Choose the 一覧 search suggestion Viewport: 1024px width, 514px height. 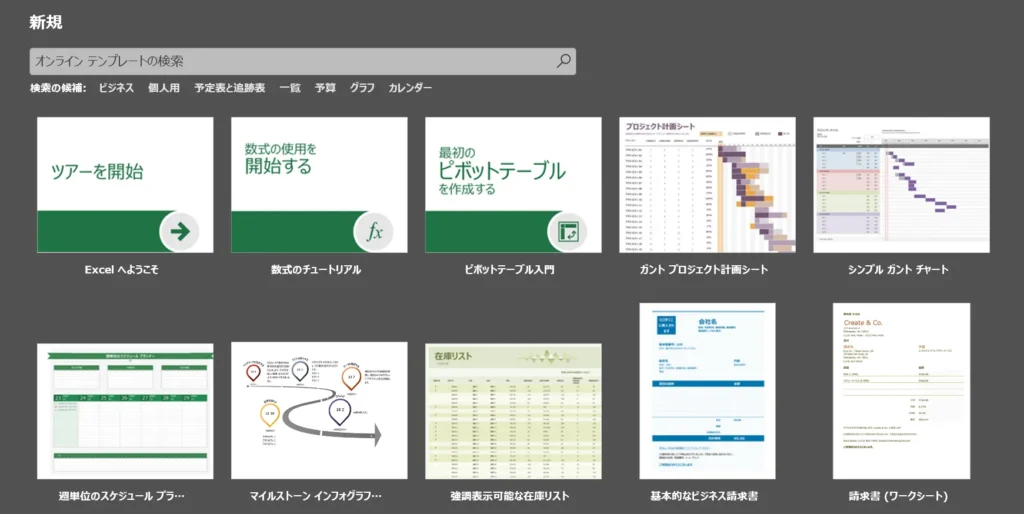(x=290, y=88)
